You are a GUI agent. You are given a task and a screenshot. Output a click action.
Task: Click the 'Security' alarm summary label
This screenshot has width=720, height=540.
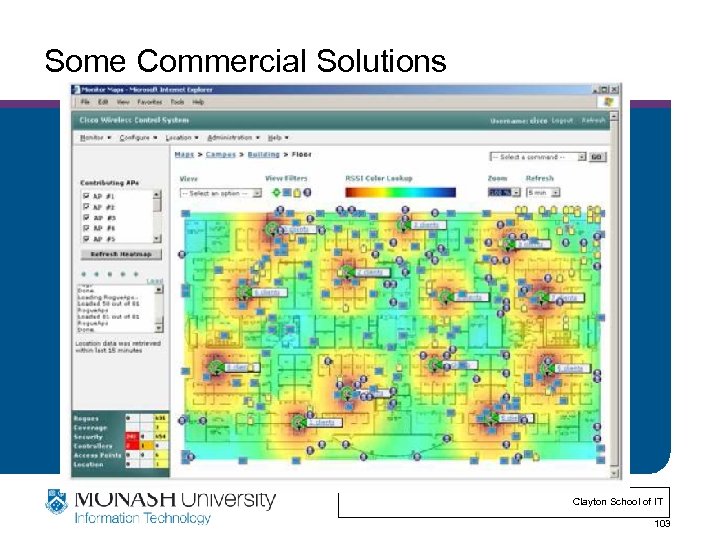coord(88,437)
